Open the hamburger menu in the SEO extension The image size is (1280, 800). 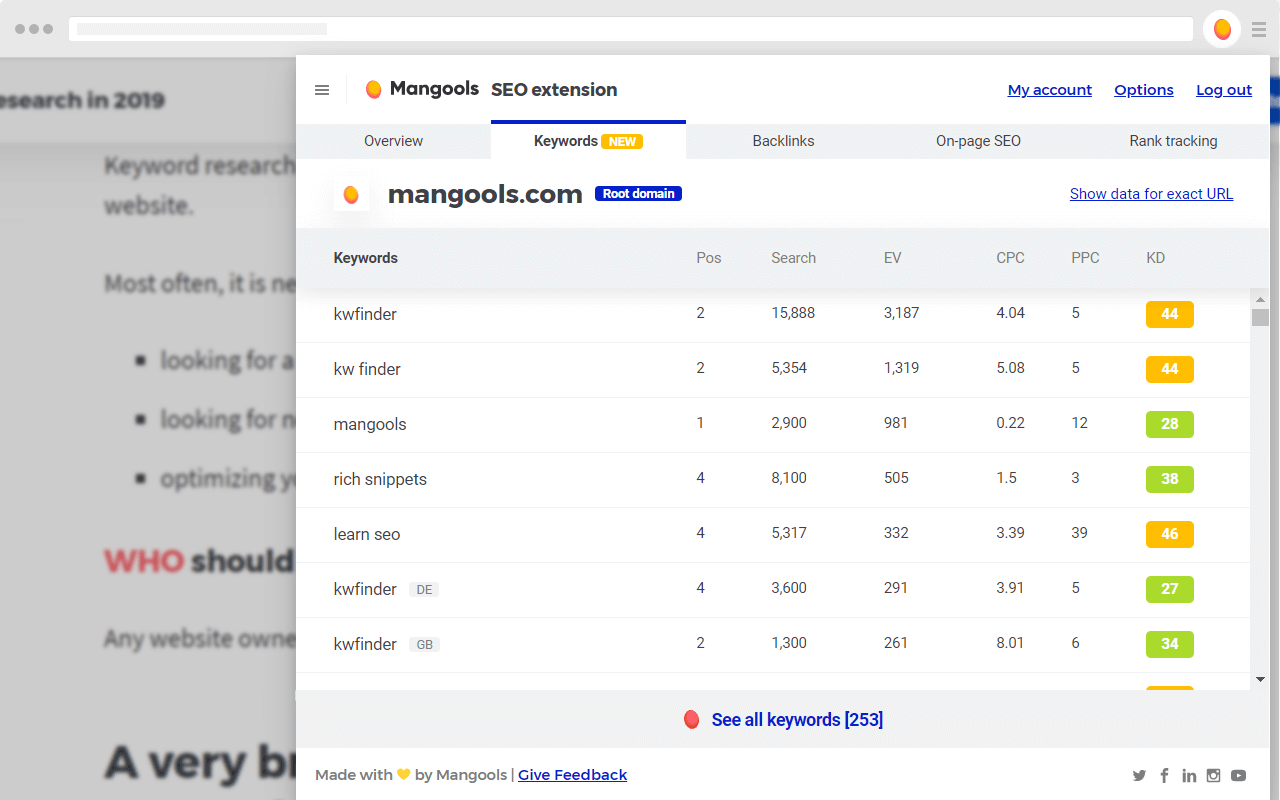(x=322, y=90)
